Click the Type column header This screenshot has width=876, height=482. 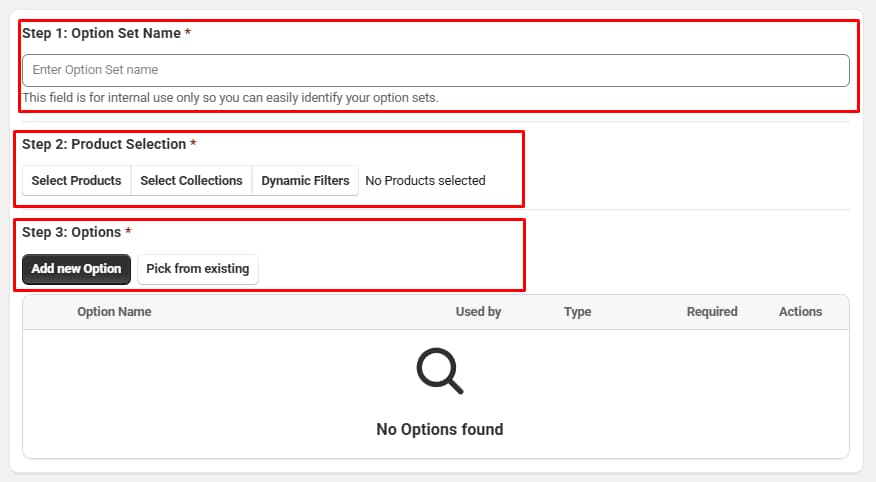(x=577, y=312)
